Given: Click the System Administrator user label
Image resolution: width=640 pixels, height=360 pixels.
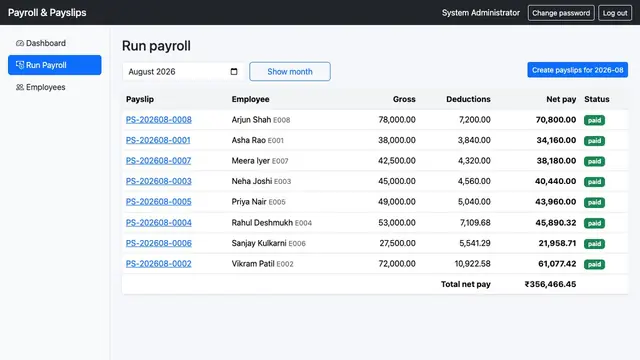Looking at the screenshot, I should (481, 13).
